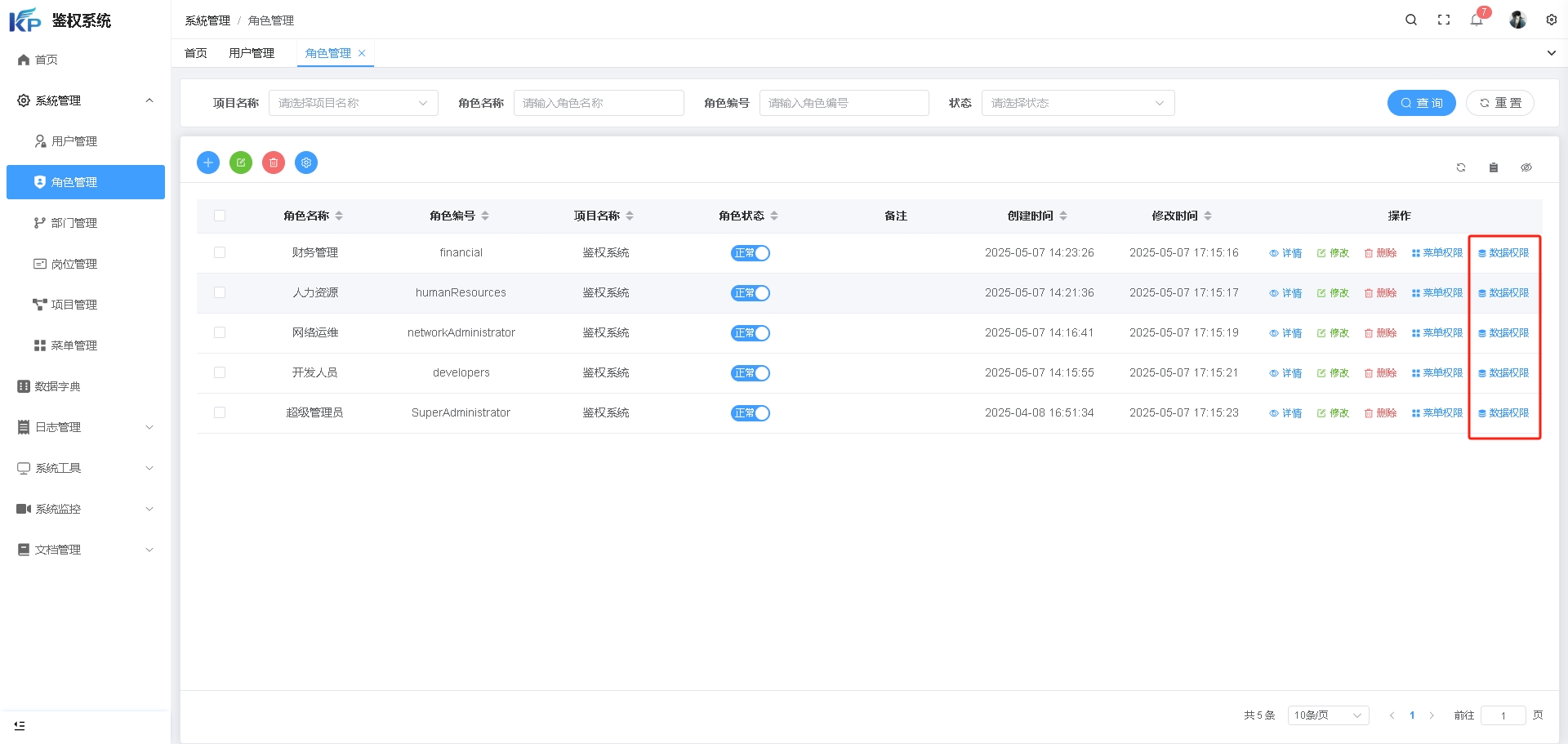The width and height of the screenshot is (1568, 744).
Task: Open the notification bell icon
Action: pos(1477,20)
